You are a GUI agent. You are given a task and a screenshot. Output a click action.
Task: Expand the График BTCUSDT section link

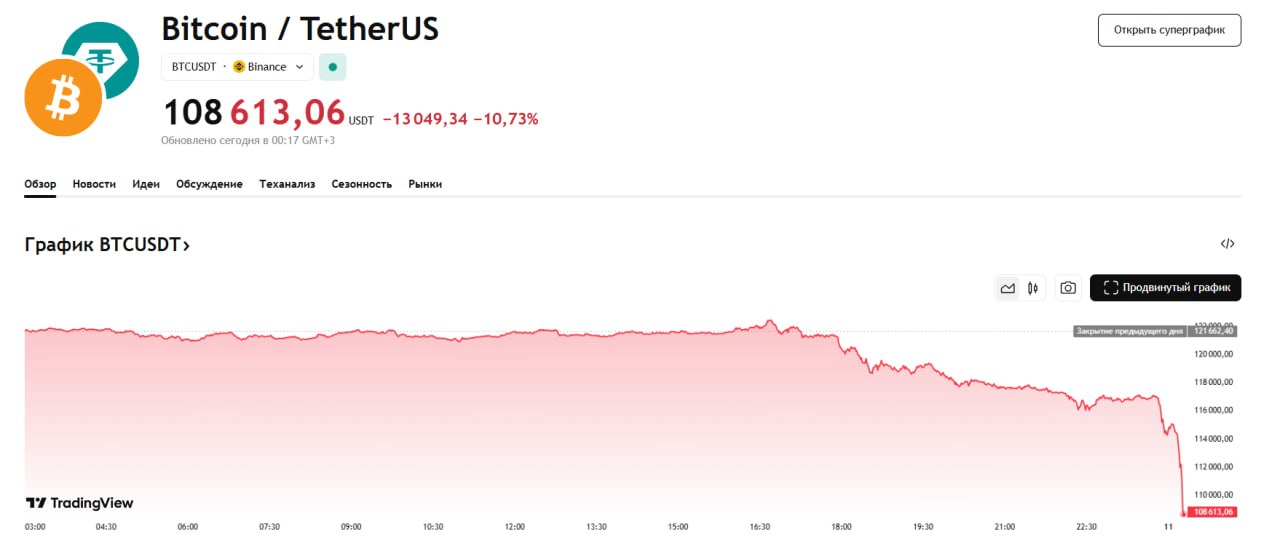(x=107, y=245)
